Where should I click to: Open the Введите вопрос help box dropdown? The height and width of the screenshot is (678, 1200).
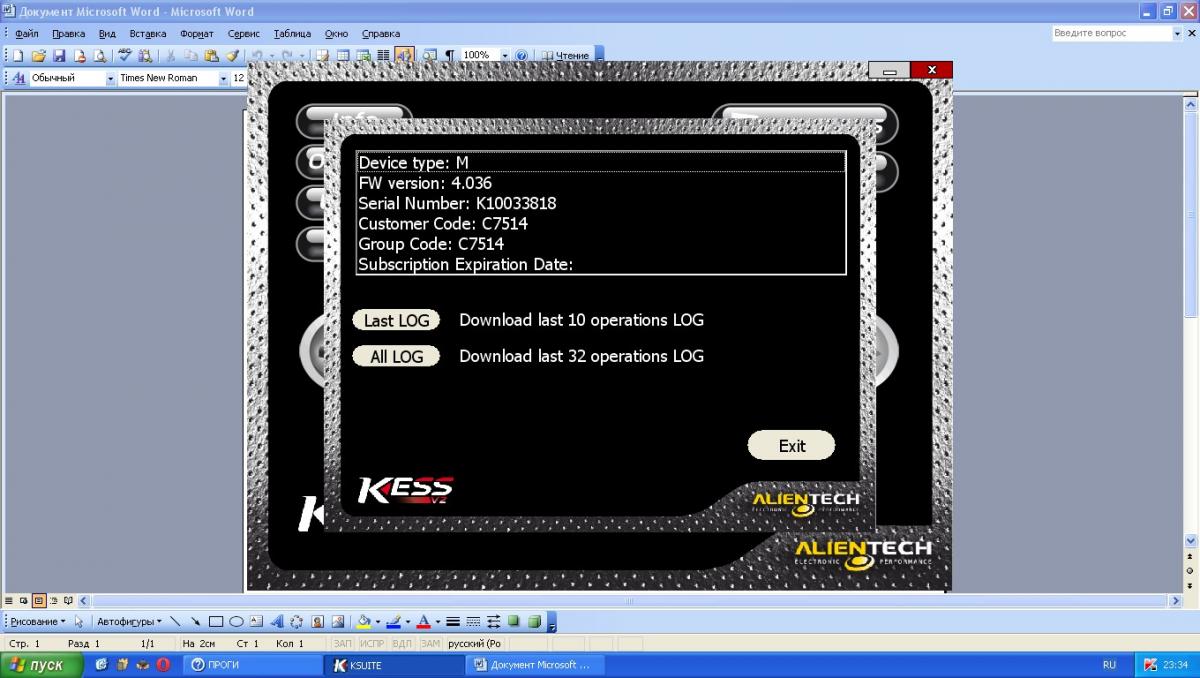click(x=1177, y=33)
